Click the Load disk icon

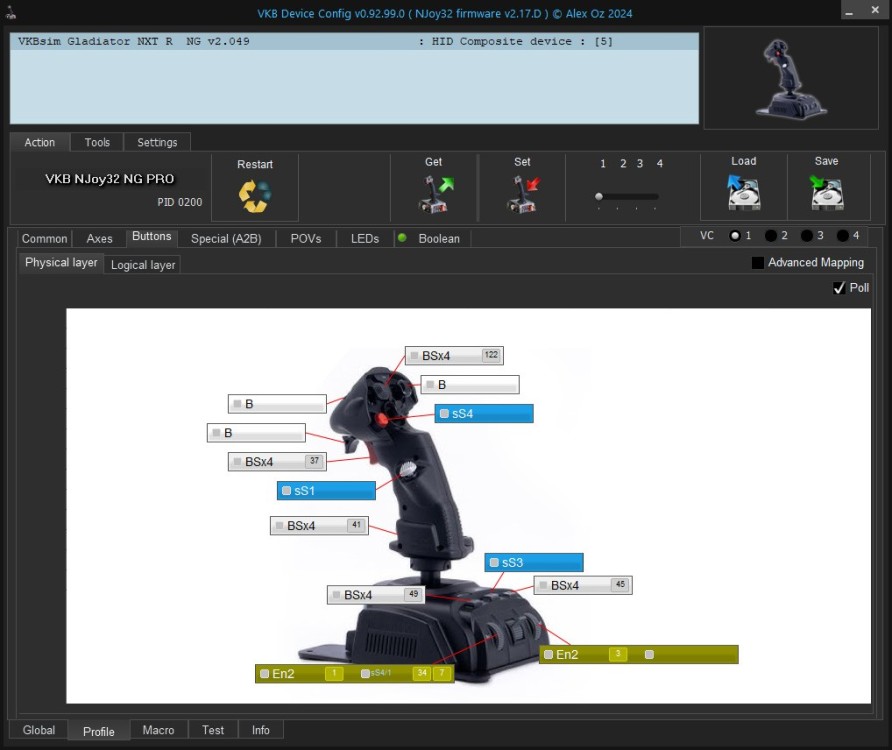744,192
